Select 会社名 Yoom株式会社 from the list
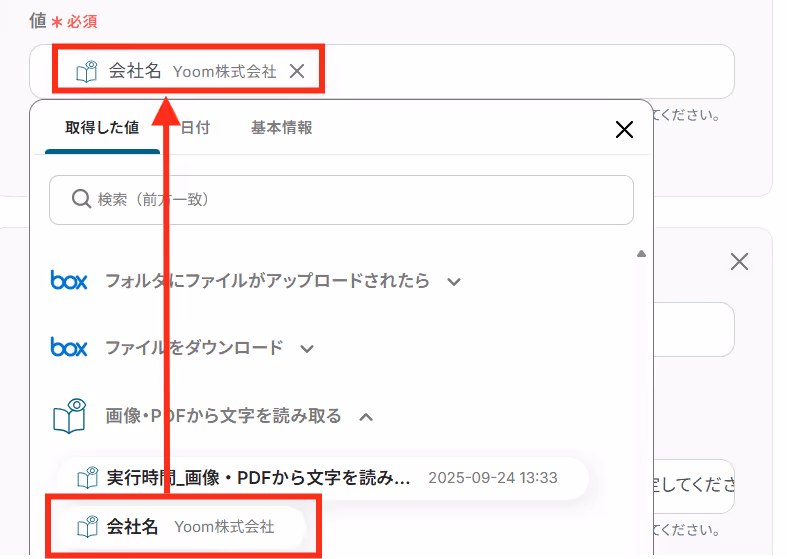The width and height of the screenshot is (787, 559). coord(182,527)
